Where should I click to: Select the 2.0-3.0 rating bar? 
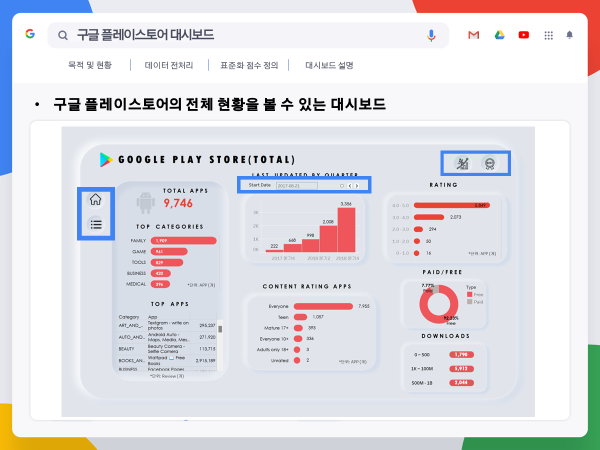[418, 229]
